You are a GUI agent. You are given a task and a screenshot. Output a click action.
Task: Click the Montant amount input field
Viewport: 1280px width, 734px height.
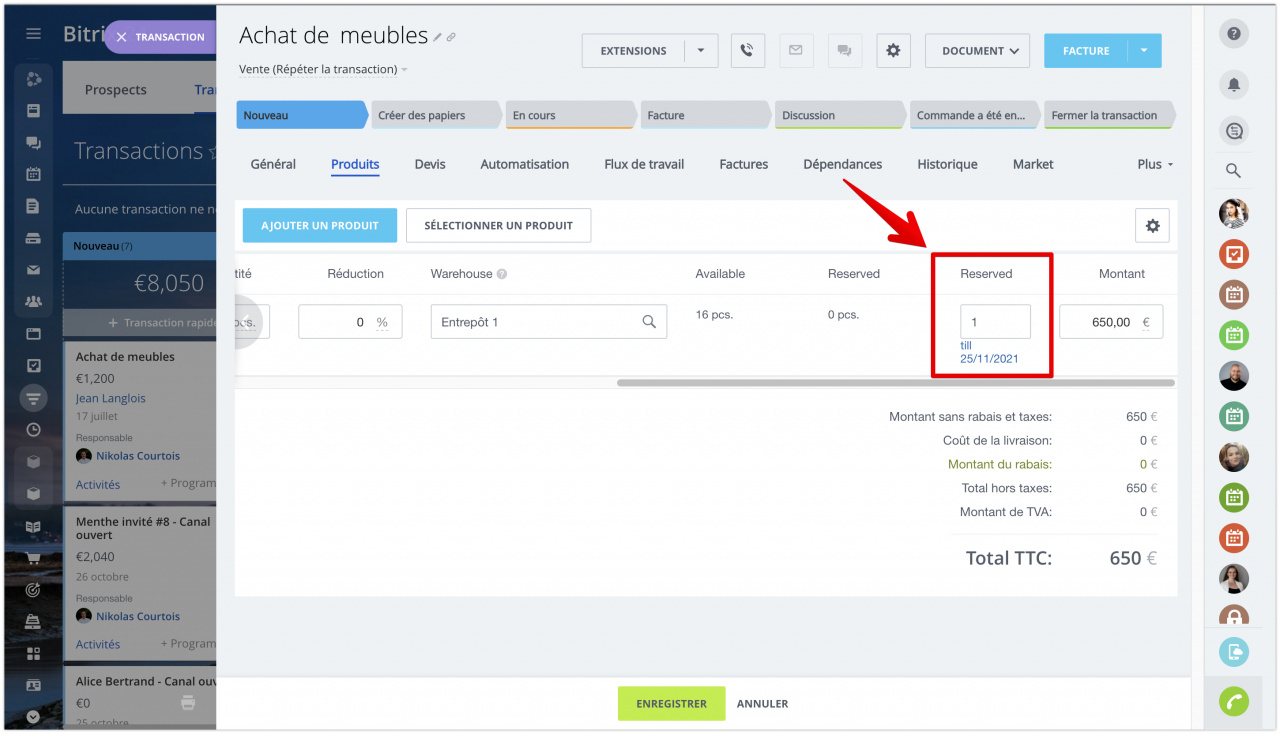pyautogui.click(x=1110, y=321)
